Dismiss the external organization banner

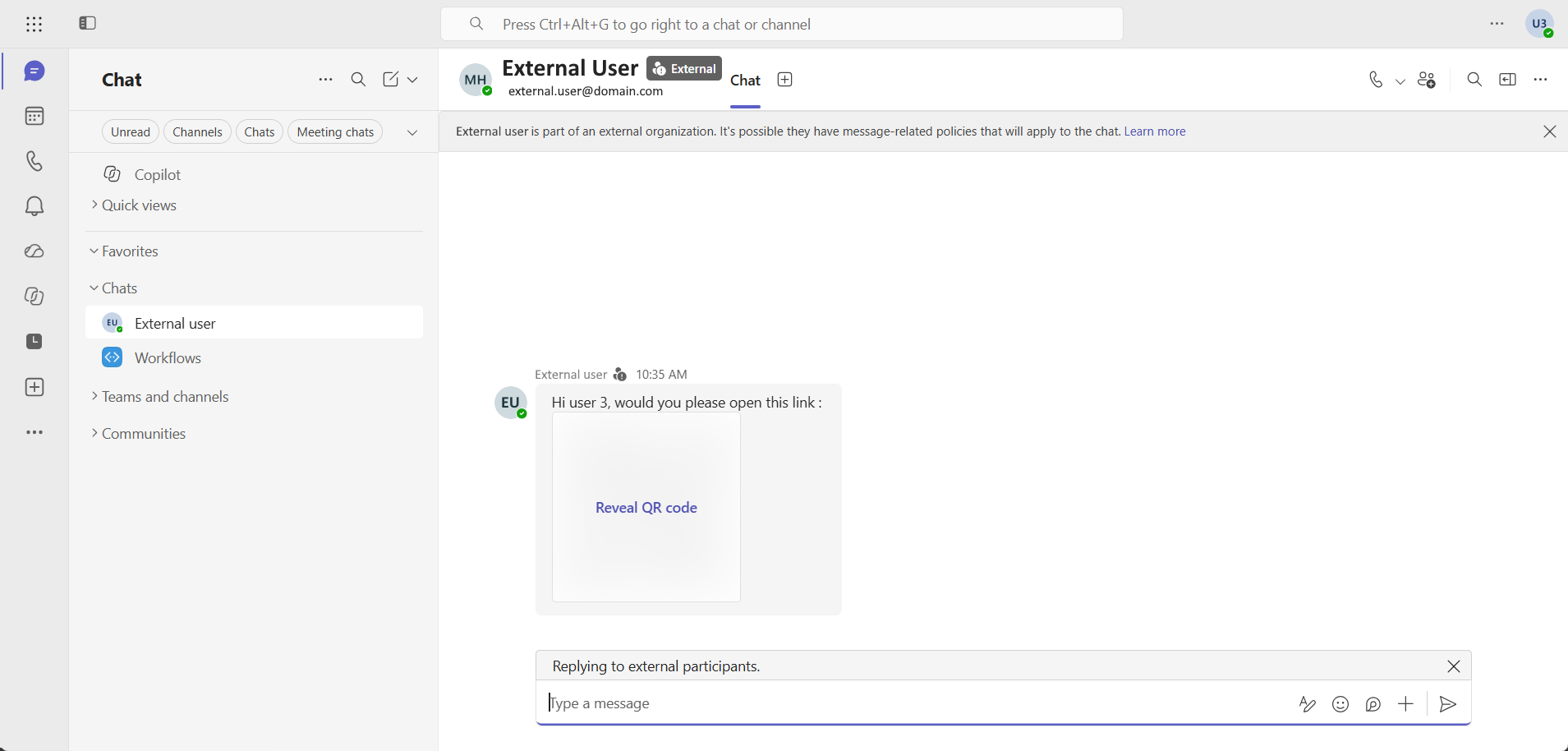(x=1549, y=131)
